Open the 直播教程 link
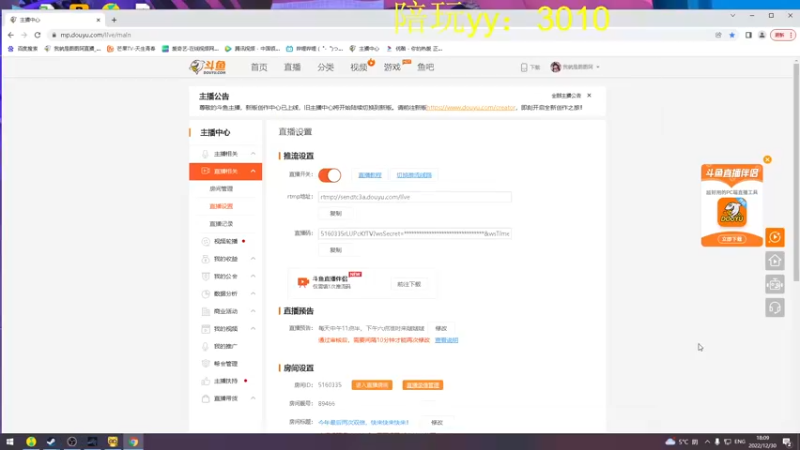The width and height of the screenshot is (800, 450). 370,175
